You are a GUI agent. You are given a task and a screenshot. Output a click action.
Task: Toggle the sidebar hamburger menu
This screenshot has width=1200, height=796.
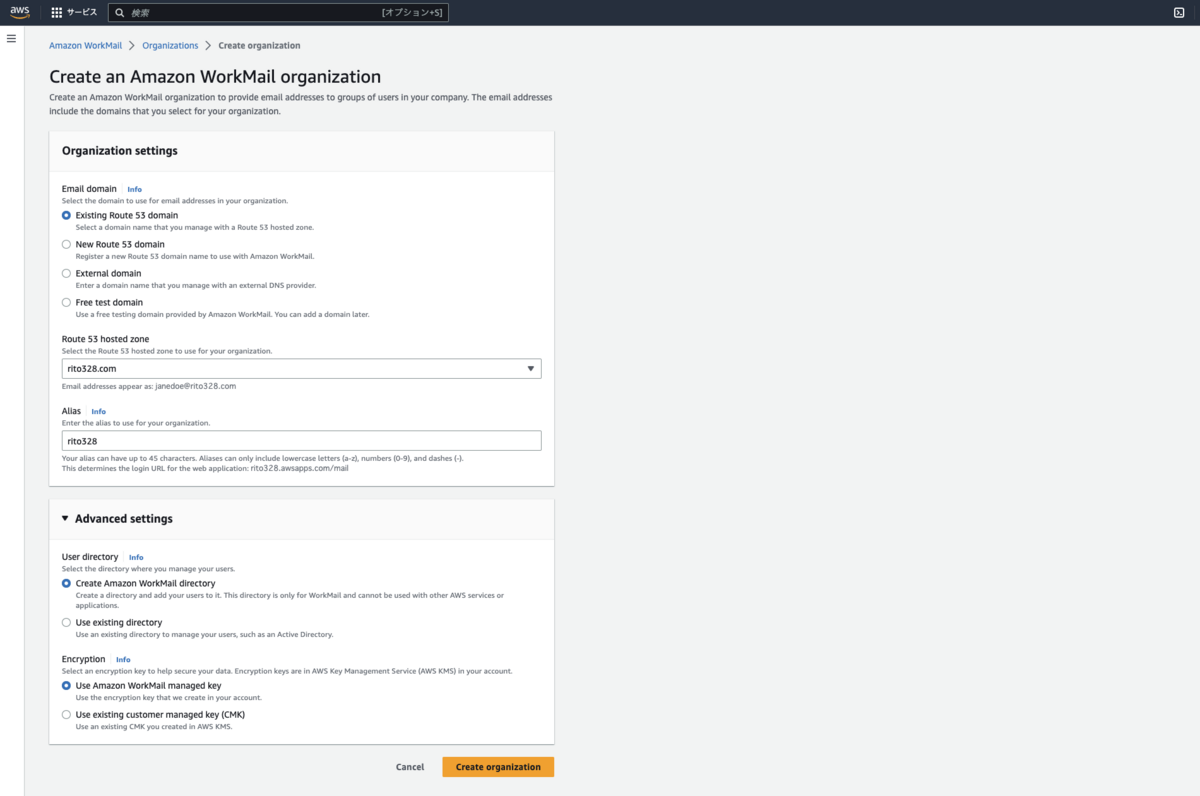pyautogui.click(x=11, y=38)
